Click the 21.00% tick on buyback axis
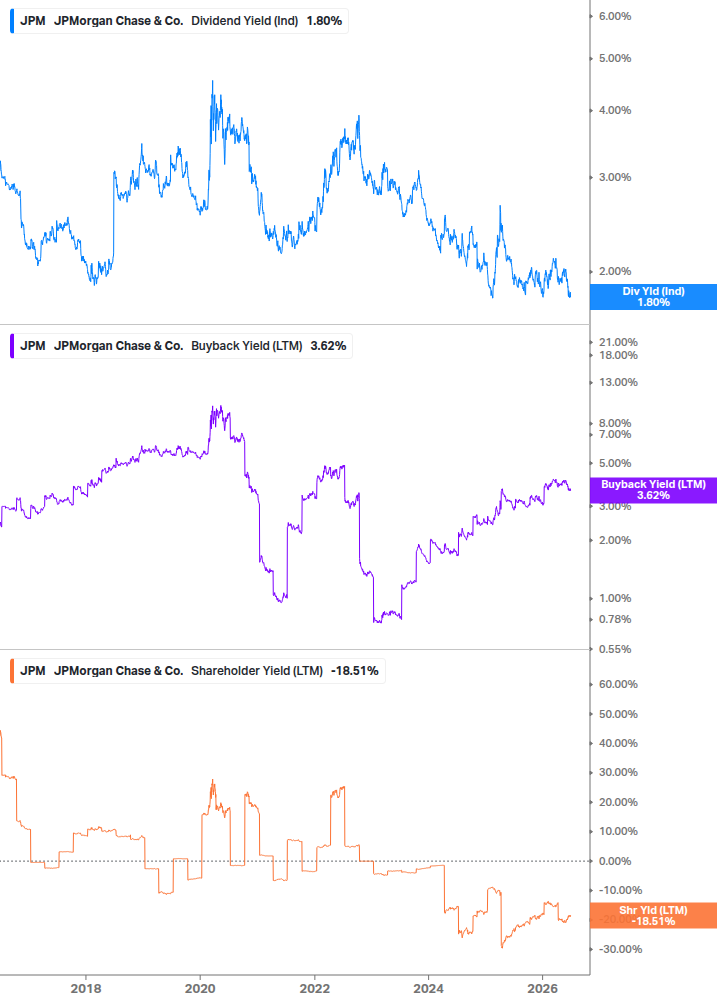 coord(618,342)
